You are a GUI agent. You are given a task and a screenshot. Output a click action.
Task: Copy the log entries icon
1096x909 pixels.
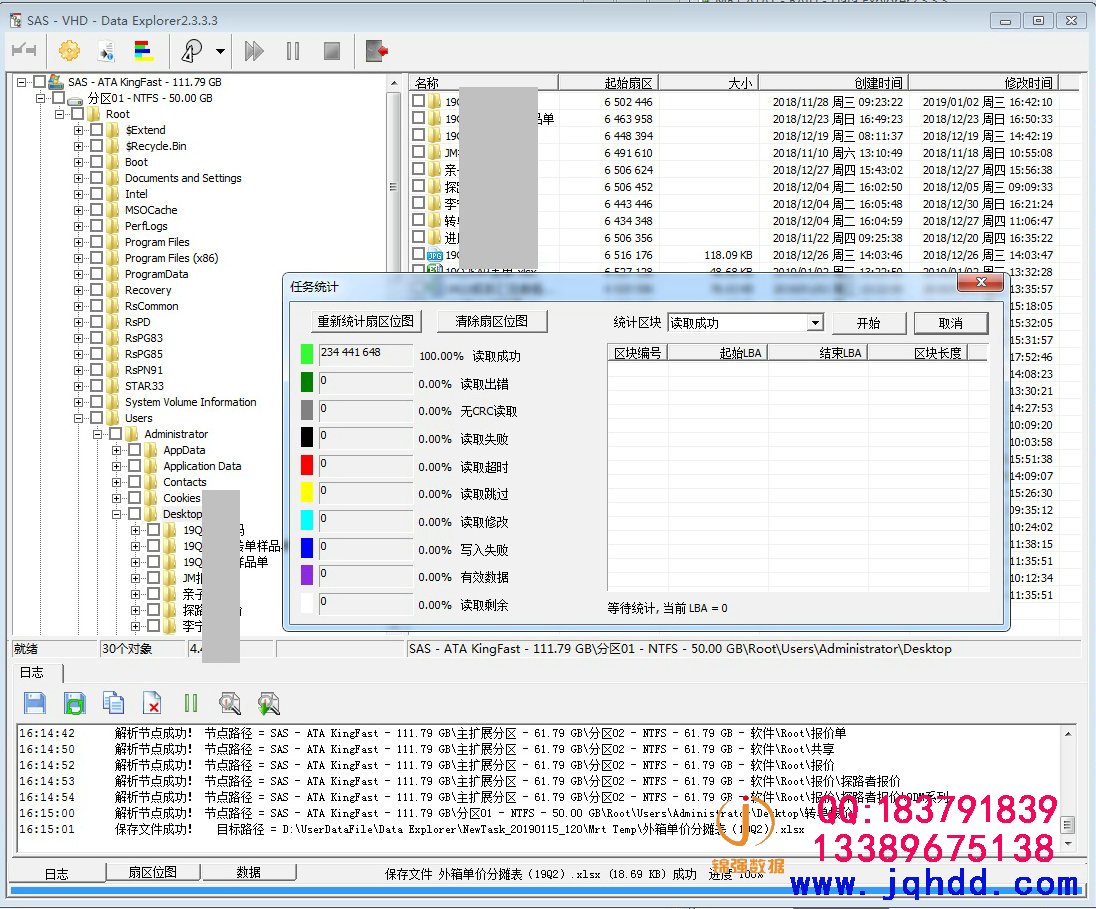113,703
